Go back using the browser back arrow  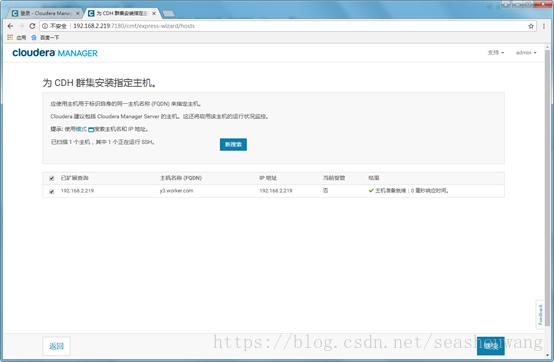click(x=10, y=26)
